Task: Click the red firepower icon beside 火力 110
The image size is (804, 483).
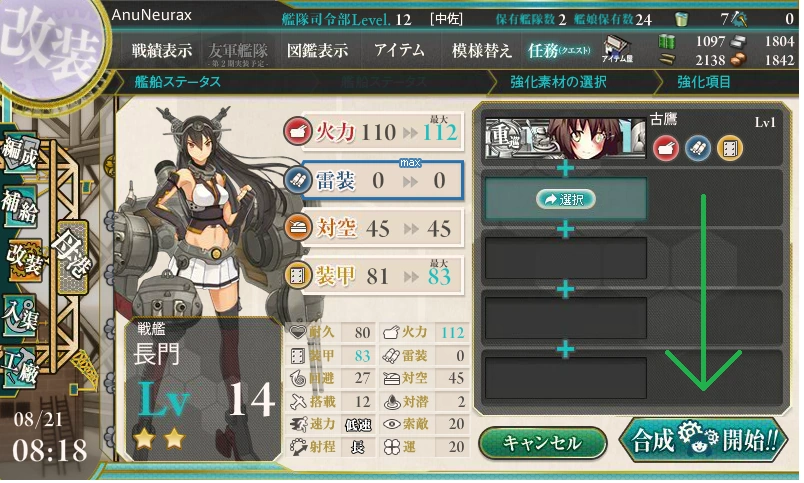Action: coord(297,131)
